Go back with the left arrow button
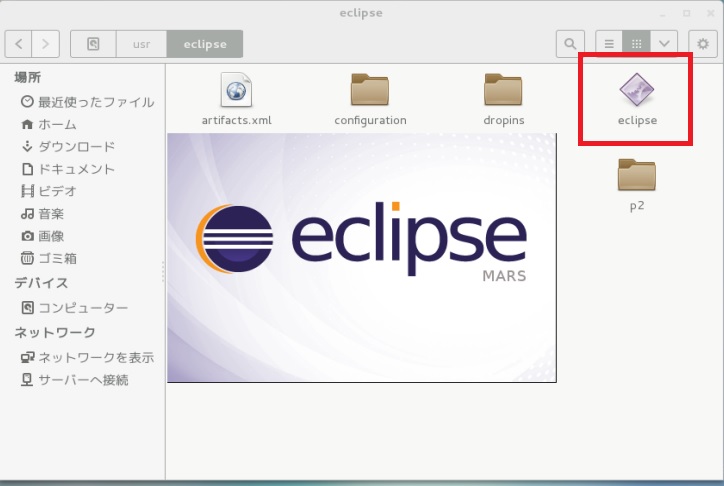 (x=18, y=44)
